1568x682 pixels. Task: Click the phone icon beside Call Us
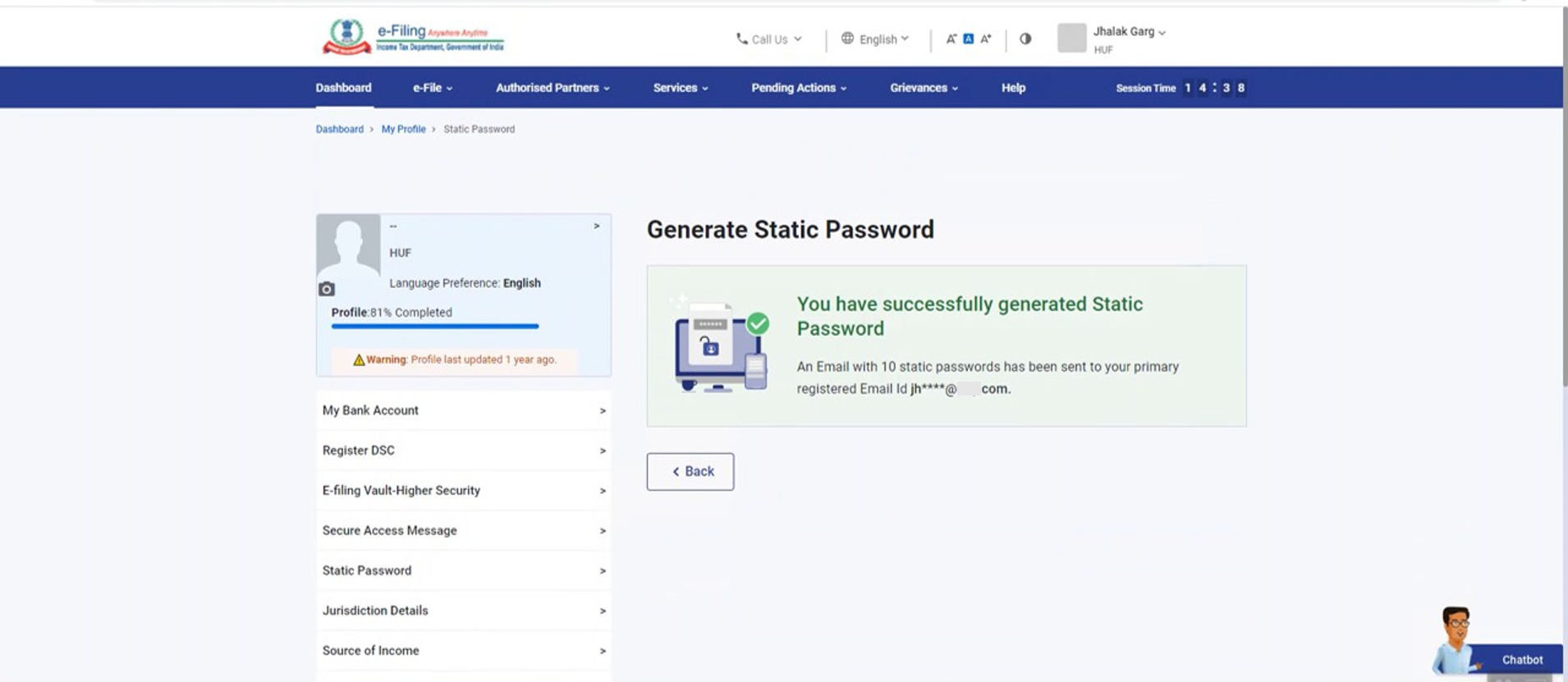[x=741, y=39]
